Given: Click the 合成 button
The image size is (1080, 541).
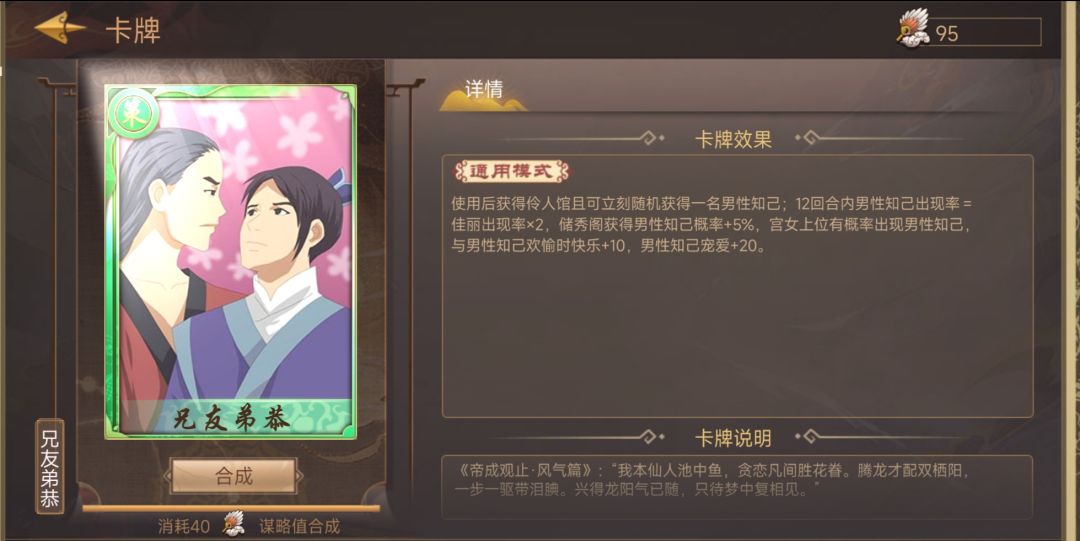Looking at the screenshot, I should (x=234, y=476).
